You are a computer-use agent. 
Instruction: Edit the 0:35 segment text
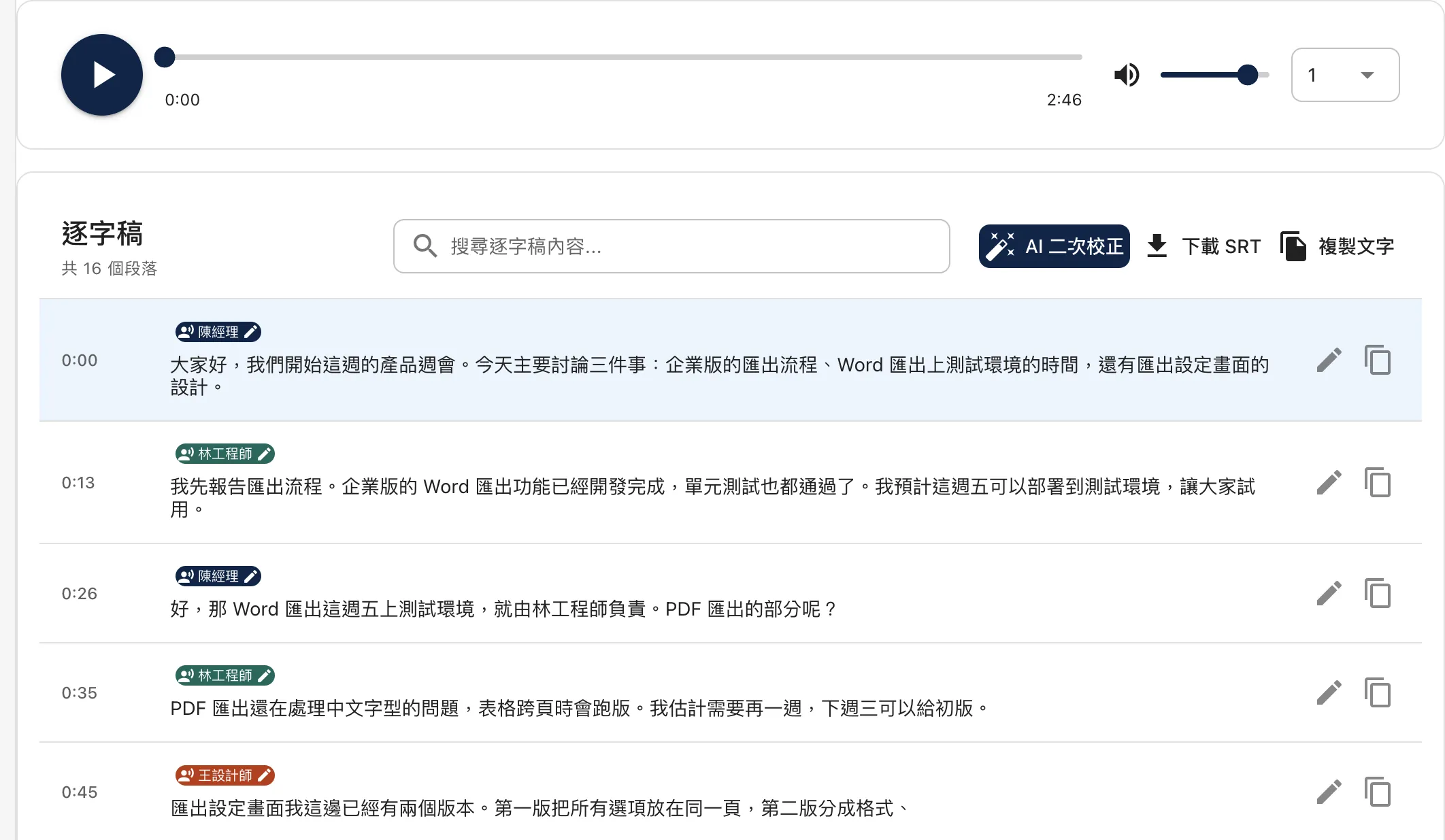point(1329,693)
